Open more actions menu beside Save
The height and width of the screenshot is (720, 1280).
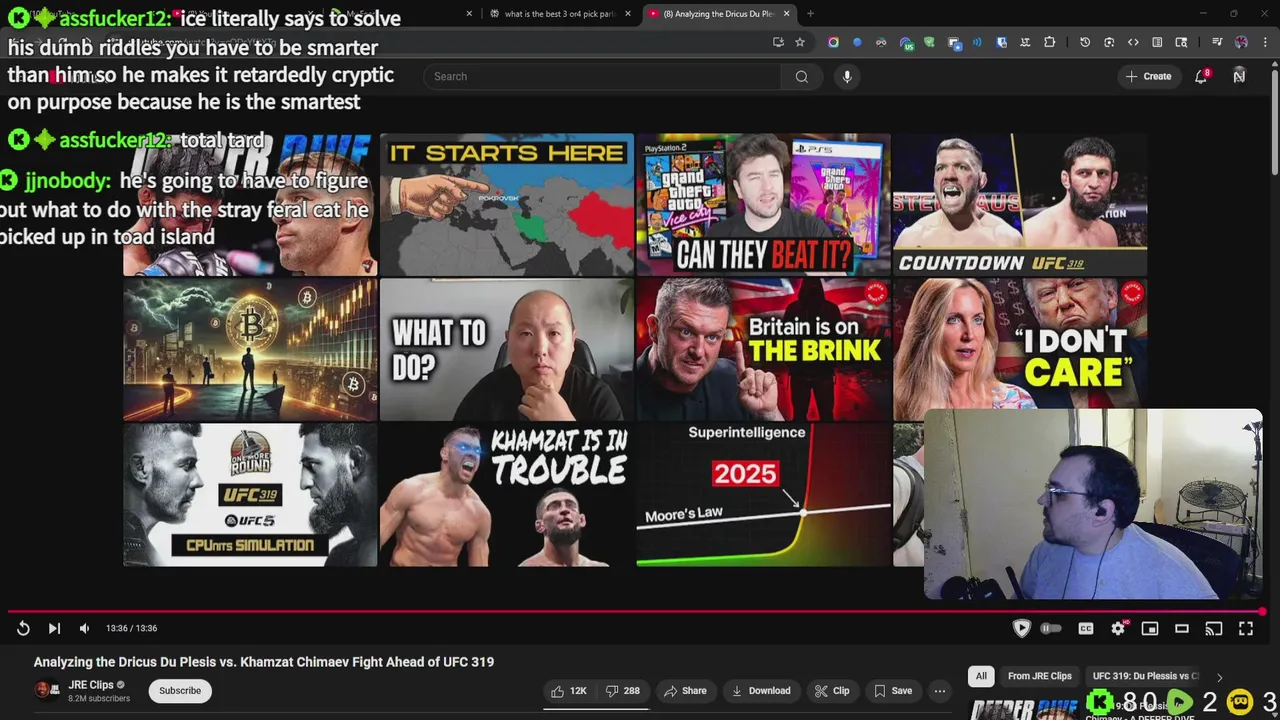click(x=940, y=691)
